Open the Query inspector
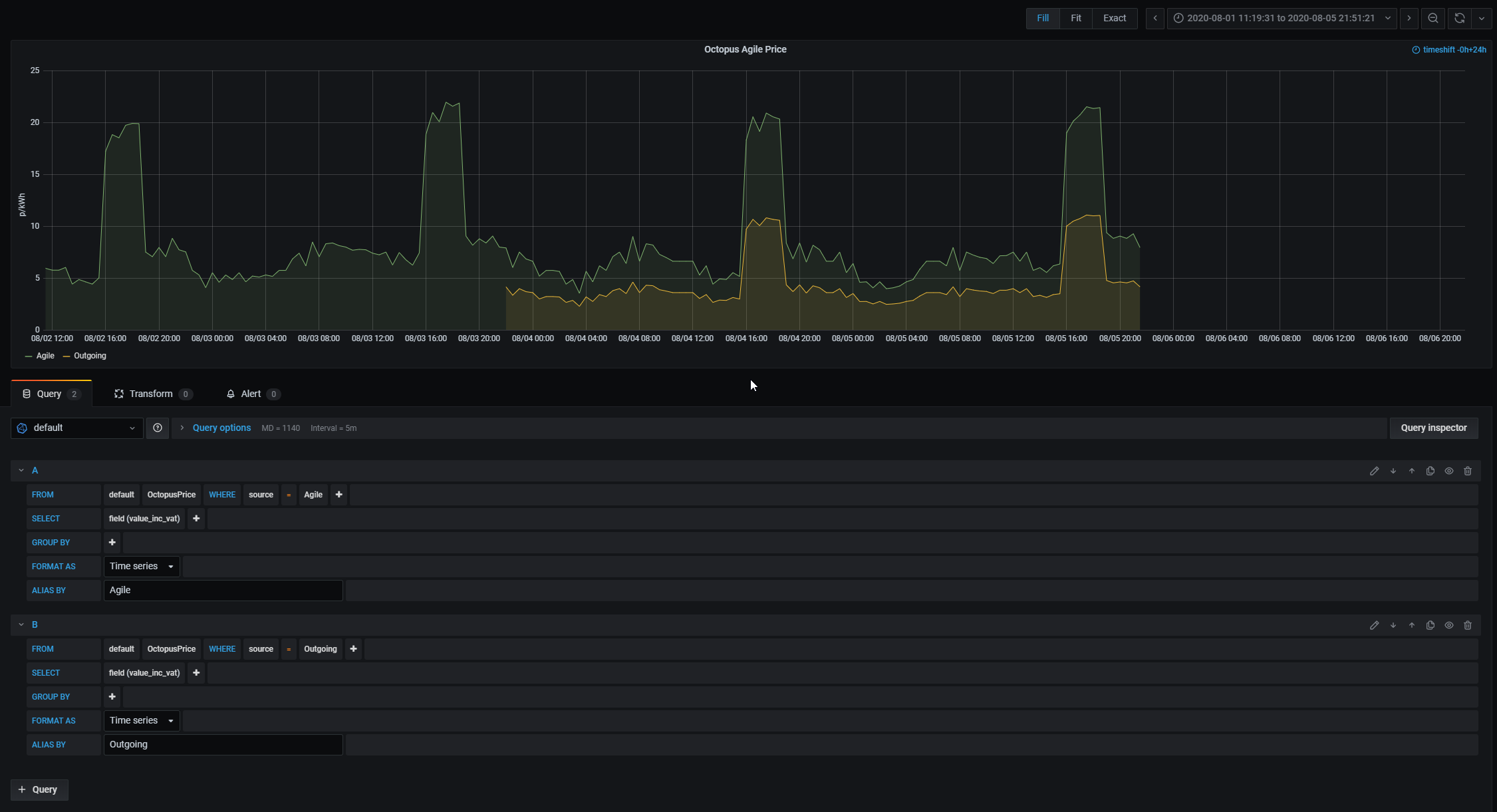This screenshot has height=812, width=1497. click(1433, 428)
